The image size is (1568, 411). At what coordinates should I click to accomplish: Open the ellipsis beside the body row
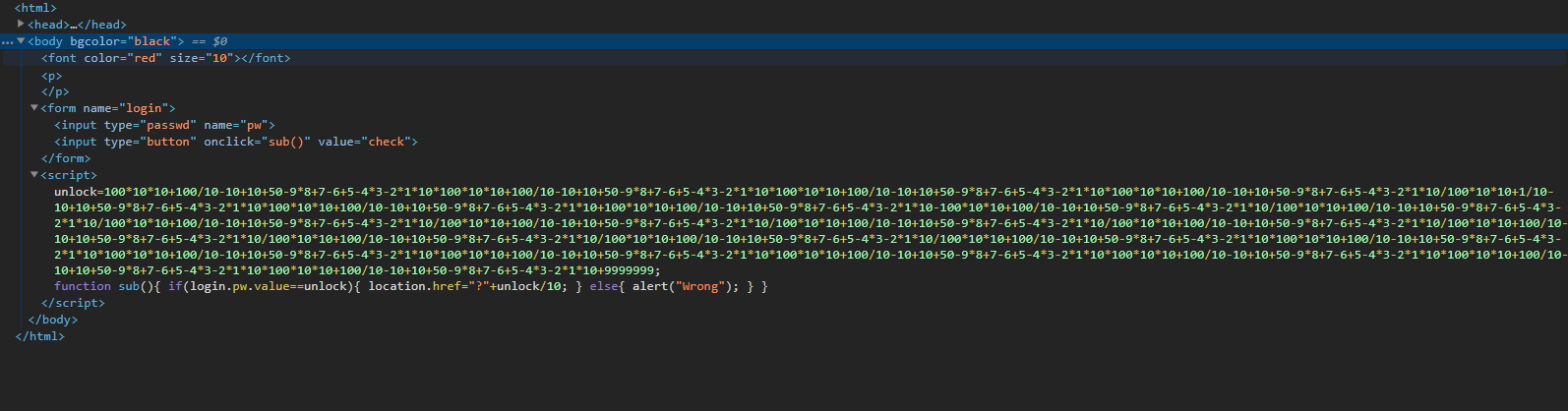click(7, 42)
